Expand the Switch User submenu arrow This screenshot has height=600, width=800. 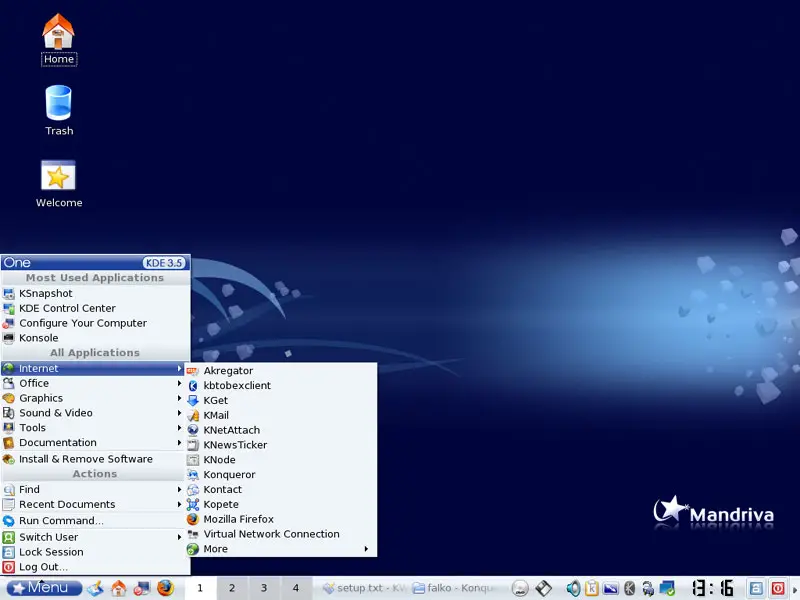[x=179, y=537]
